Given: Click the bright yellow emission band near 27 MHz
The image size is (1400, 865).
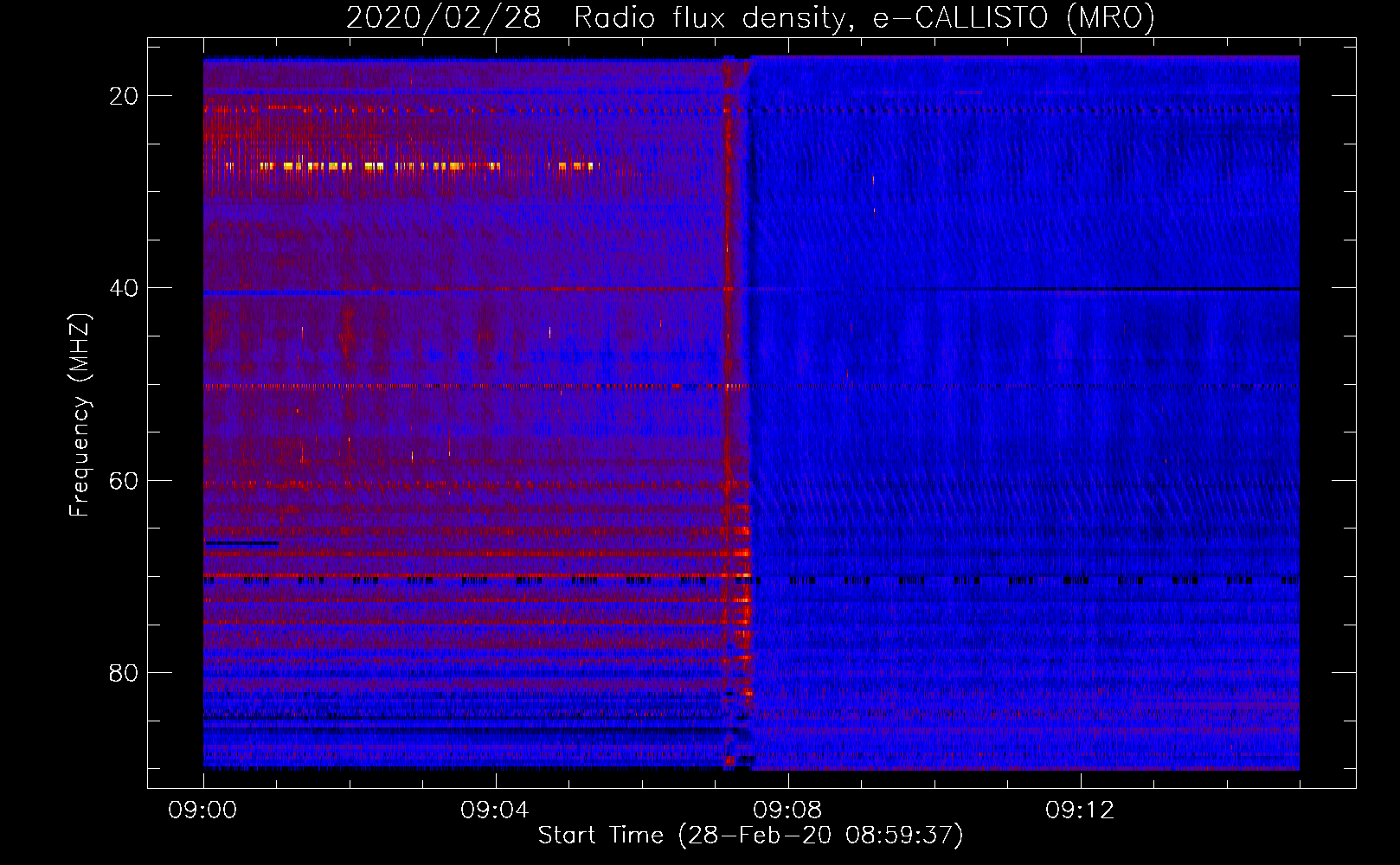Looking at the screenshot, I should (411, 165).
